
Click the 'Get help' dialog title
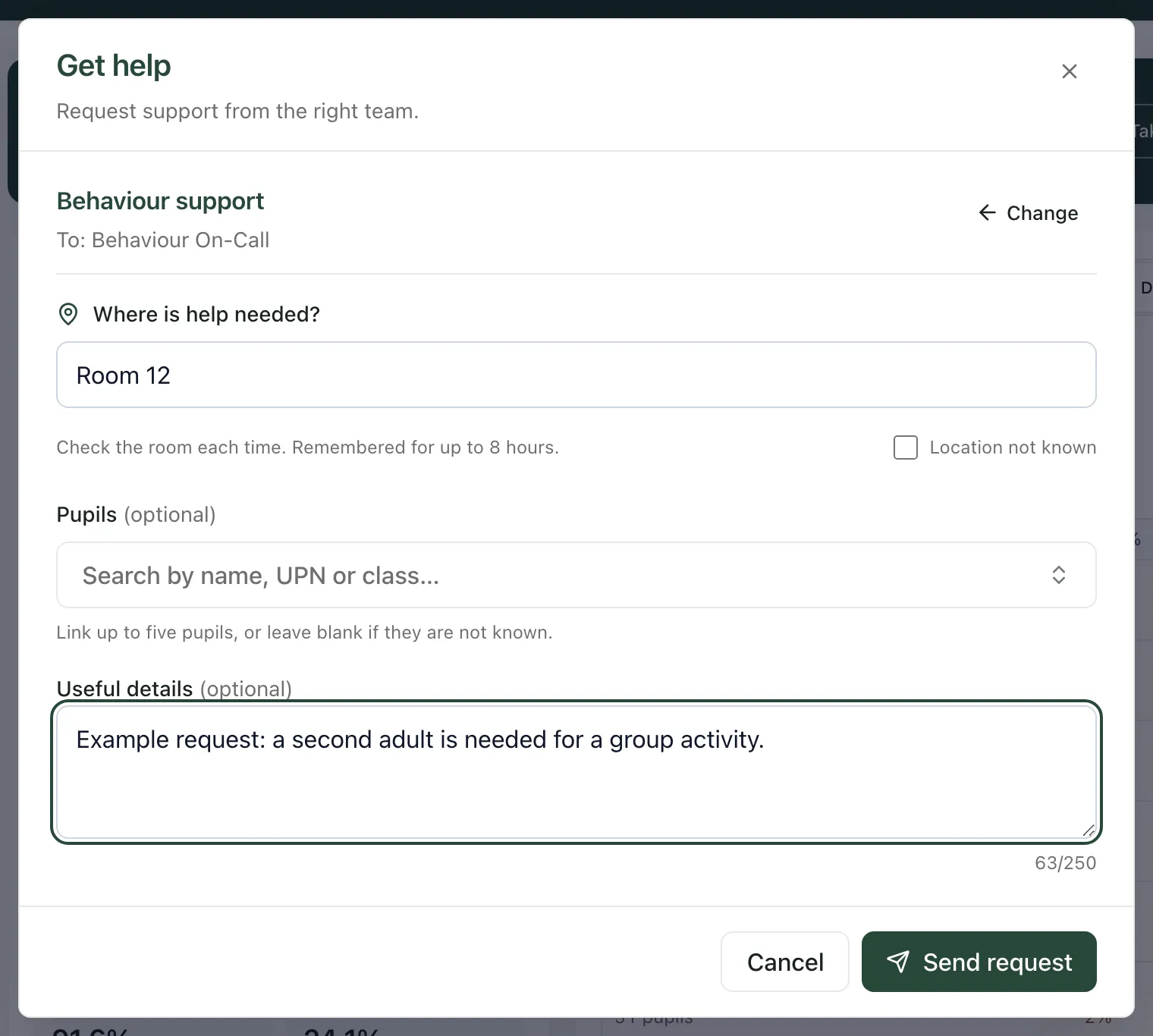(x=114, y=66)
